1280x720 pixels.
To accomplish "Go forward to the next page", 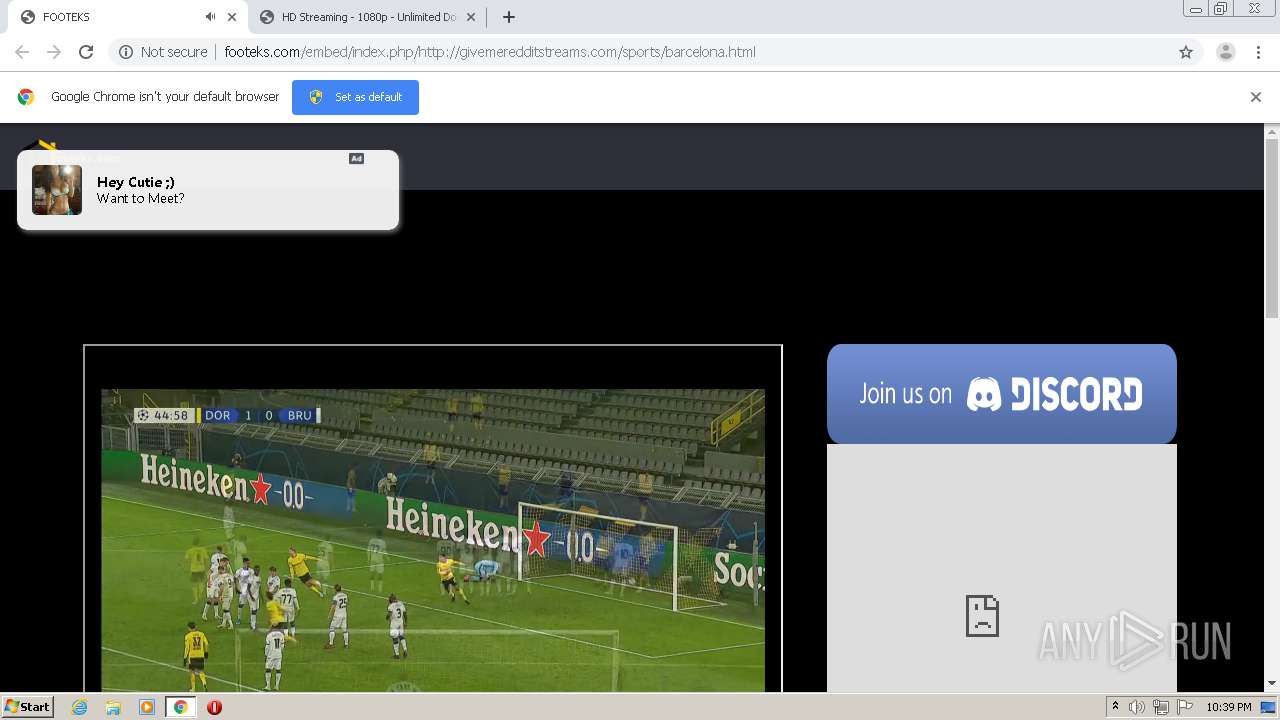I will [54, 52].
